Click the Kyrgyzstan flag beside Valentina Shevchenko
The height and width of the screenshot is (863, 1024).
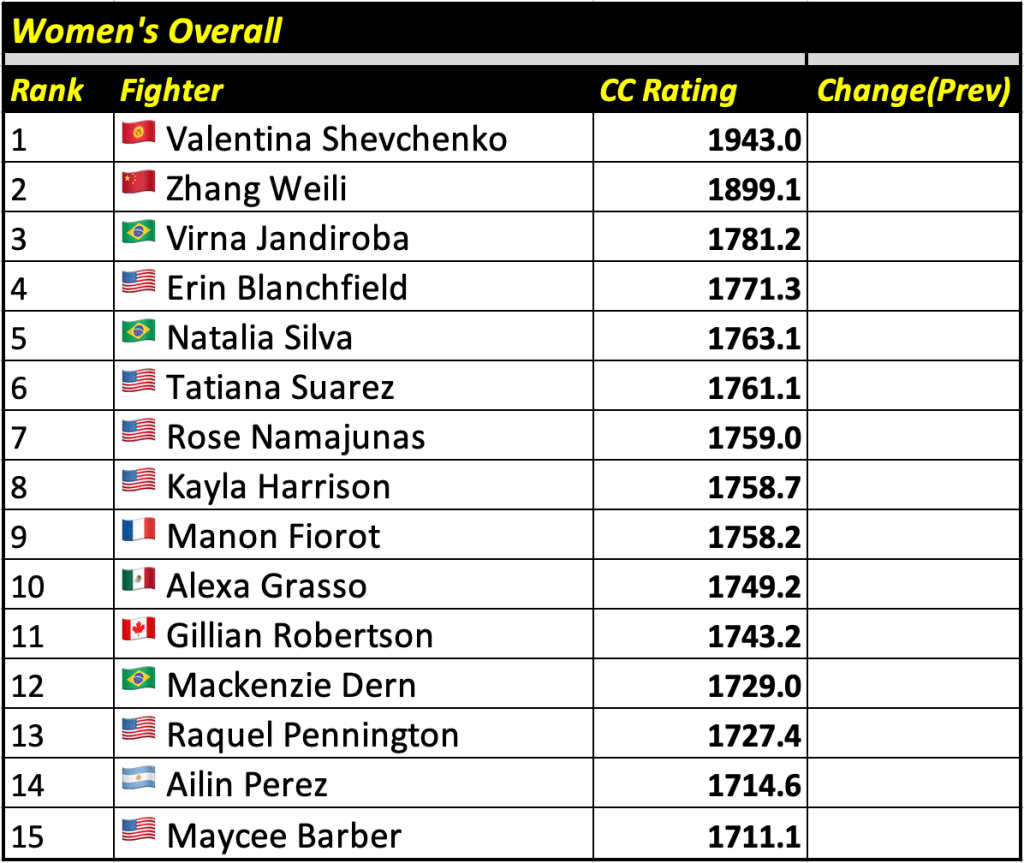click(x=138, y=135)
